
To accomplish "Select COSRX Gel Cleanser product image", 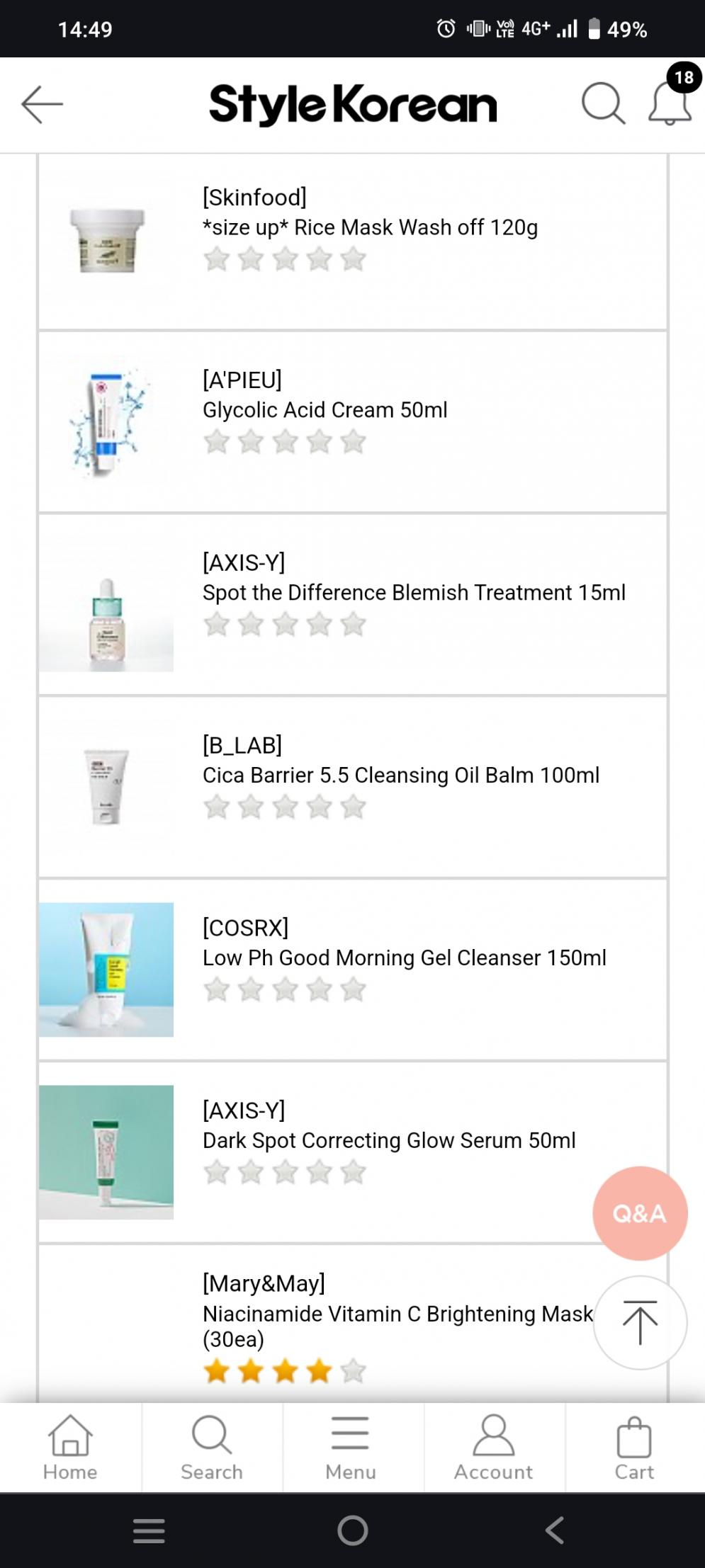I will (x=106, y=970).
